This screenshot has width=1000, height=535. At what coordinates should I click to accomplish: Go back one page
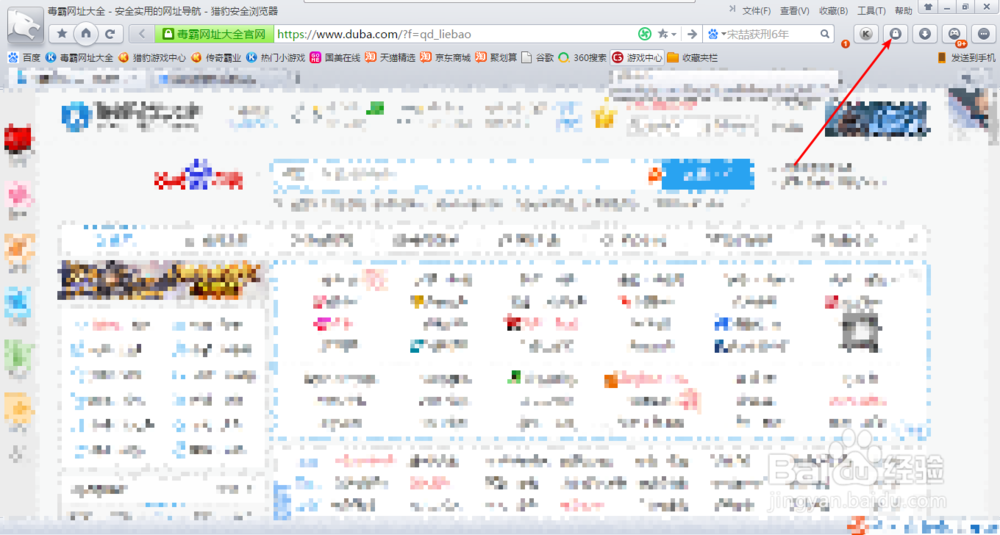[x=142, y=34]
